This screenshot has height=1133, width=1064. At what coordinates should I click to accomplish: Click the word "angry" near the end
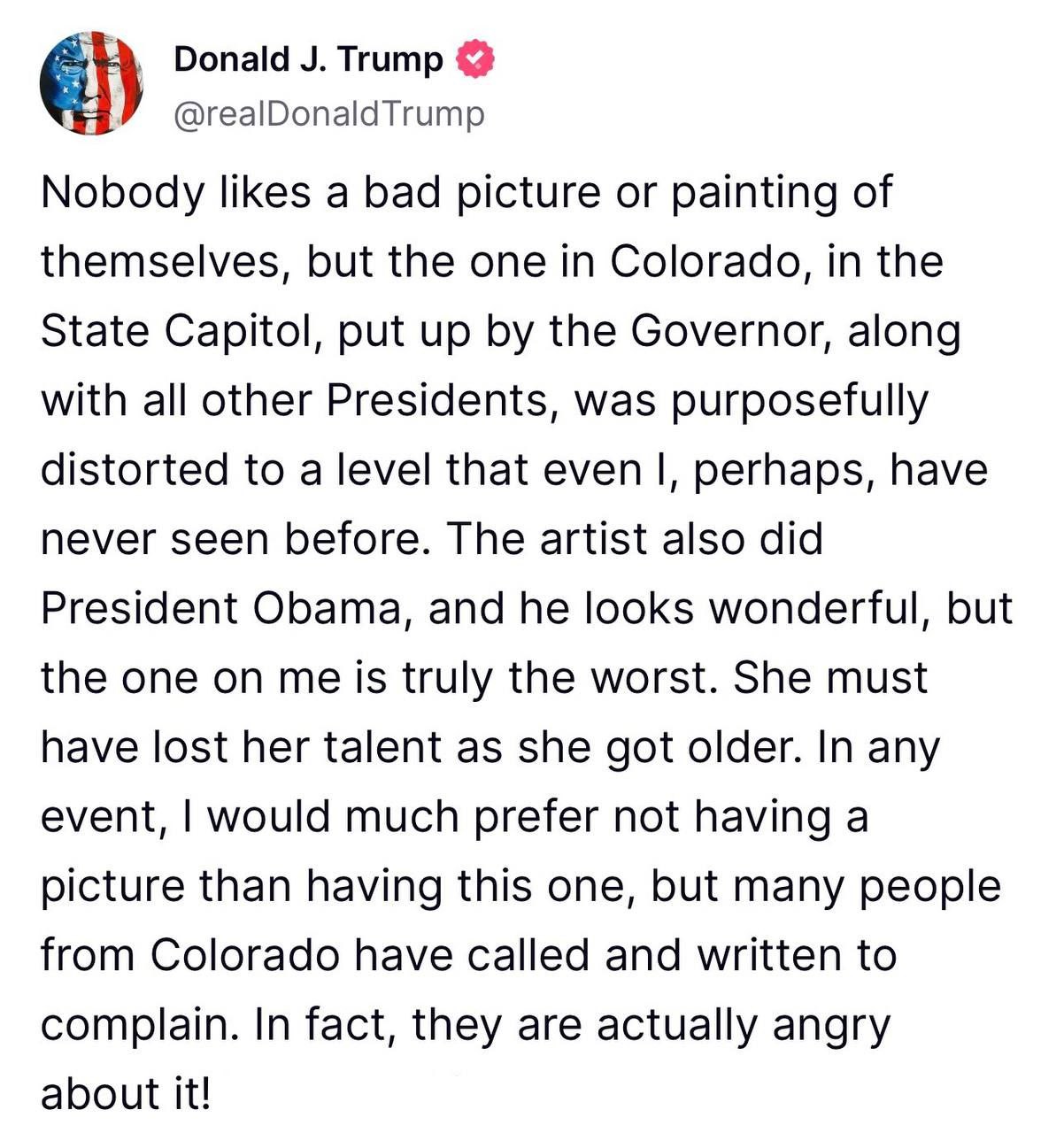(830, 1025)
